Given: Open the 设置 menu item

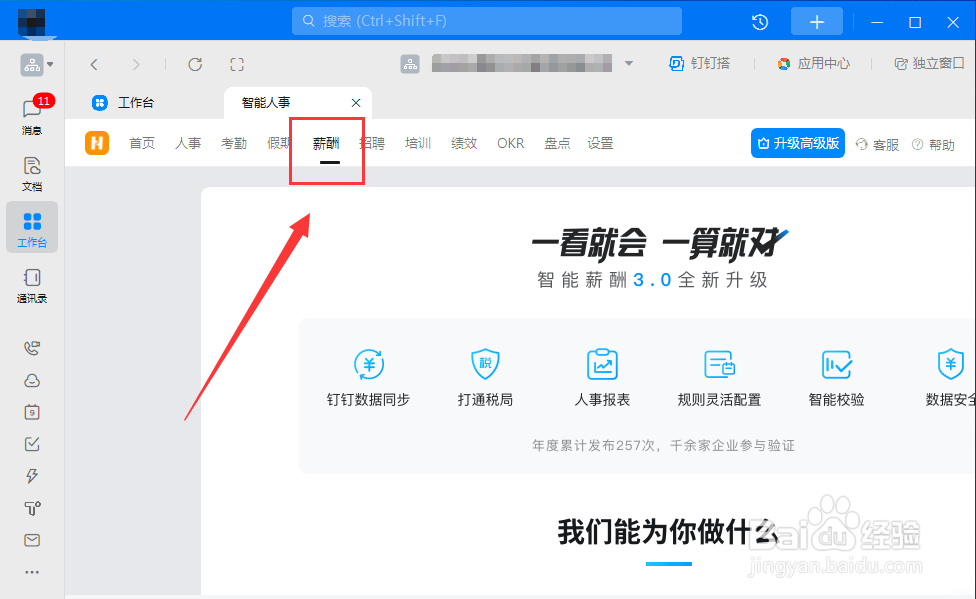Looking at the screenshot, I should [600, 143].
